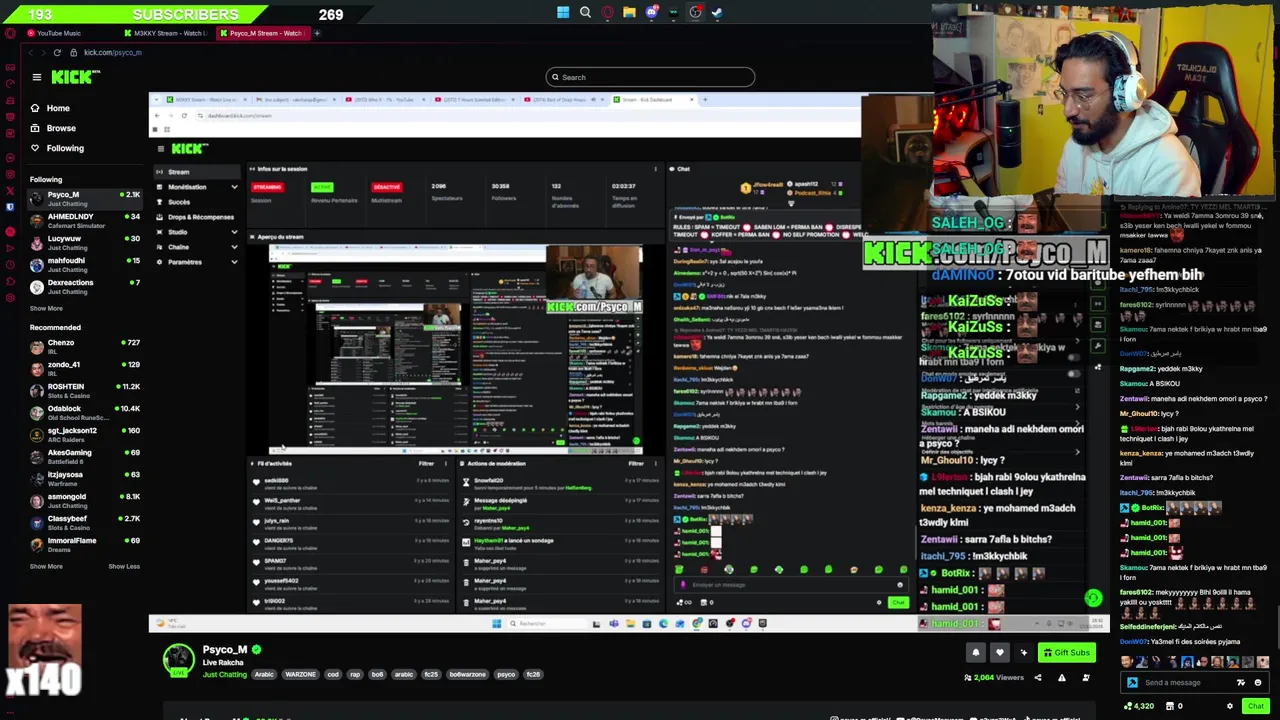The width and height of the screenshot is (1280, 720).
Task: Open mahfoudhi channel in Following list
Action: [x=84, y=265]
